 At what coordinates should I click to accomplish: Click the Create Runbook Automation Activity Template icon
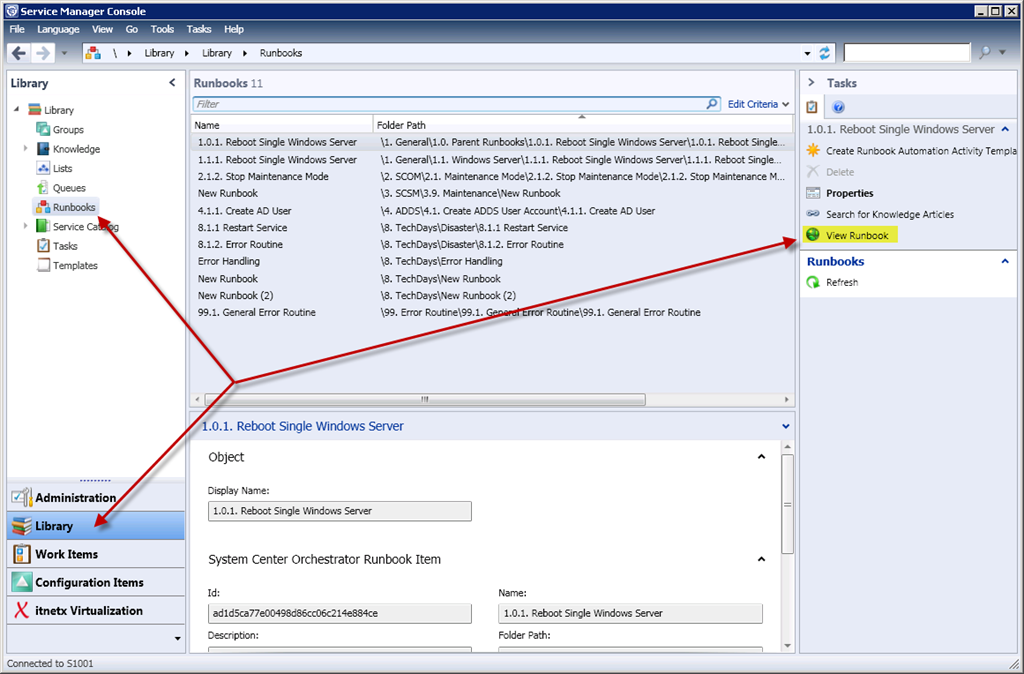click(813, 151)
